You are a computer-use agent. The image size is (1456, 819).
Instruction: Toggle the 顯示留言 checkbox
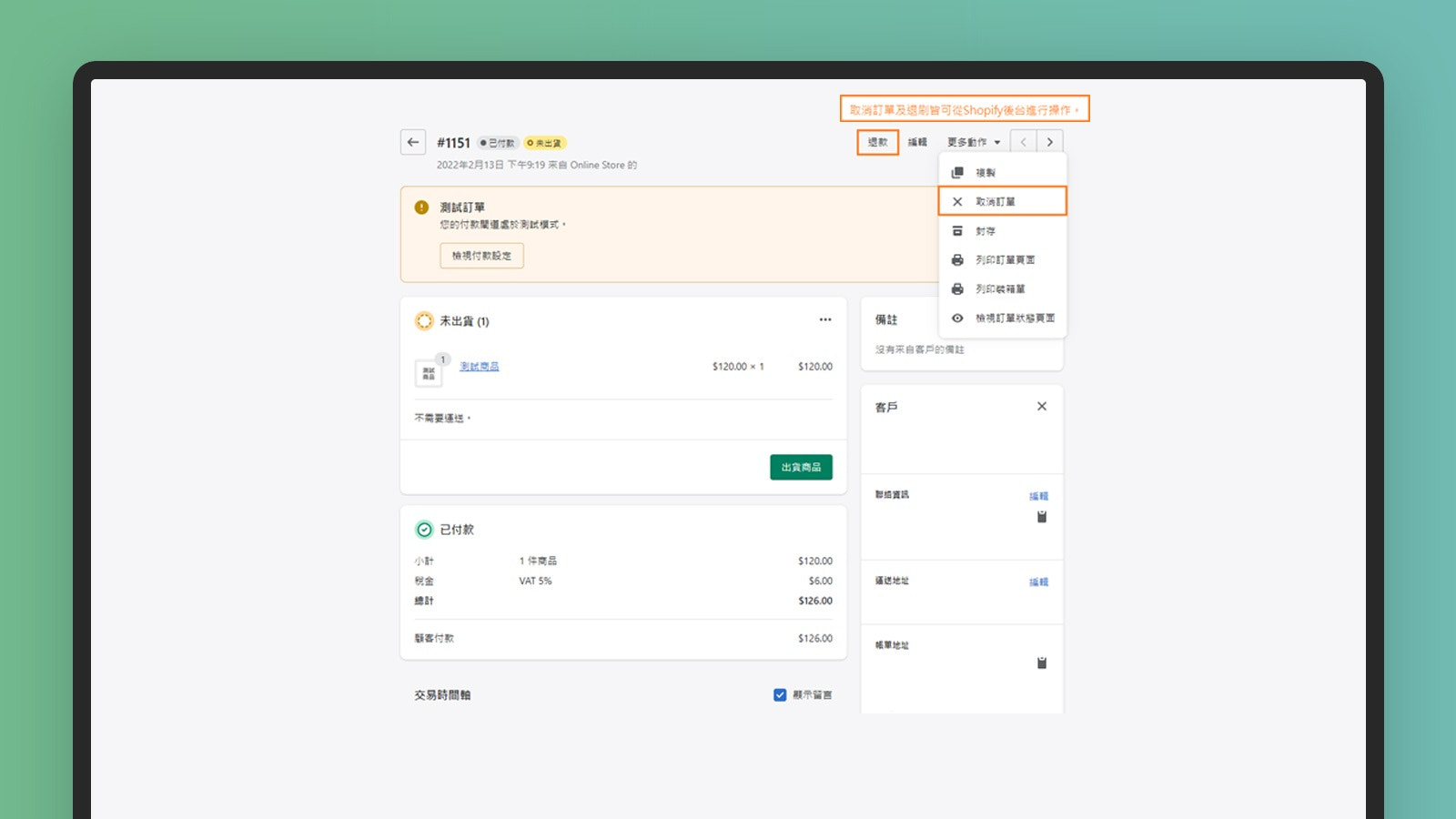tap(780, 694)
